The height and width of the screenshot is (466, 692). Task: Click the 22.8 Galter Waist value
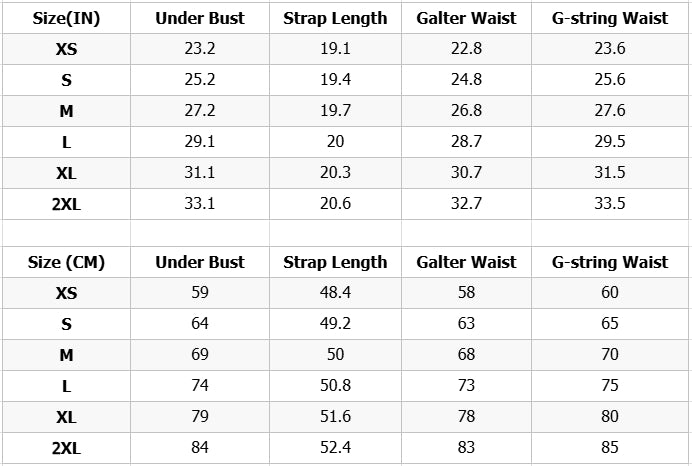coord(466,49)
